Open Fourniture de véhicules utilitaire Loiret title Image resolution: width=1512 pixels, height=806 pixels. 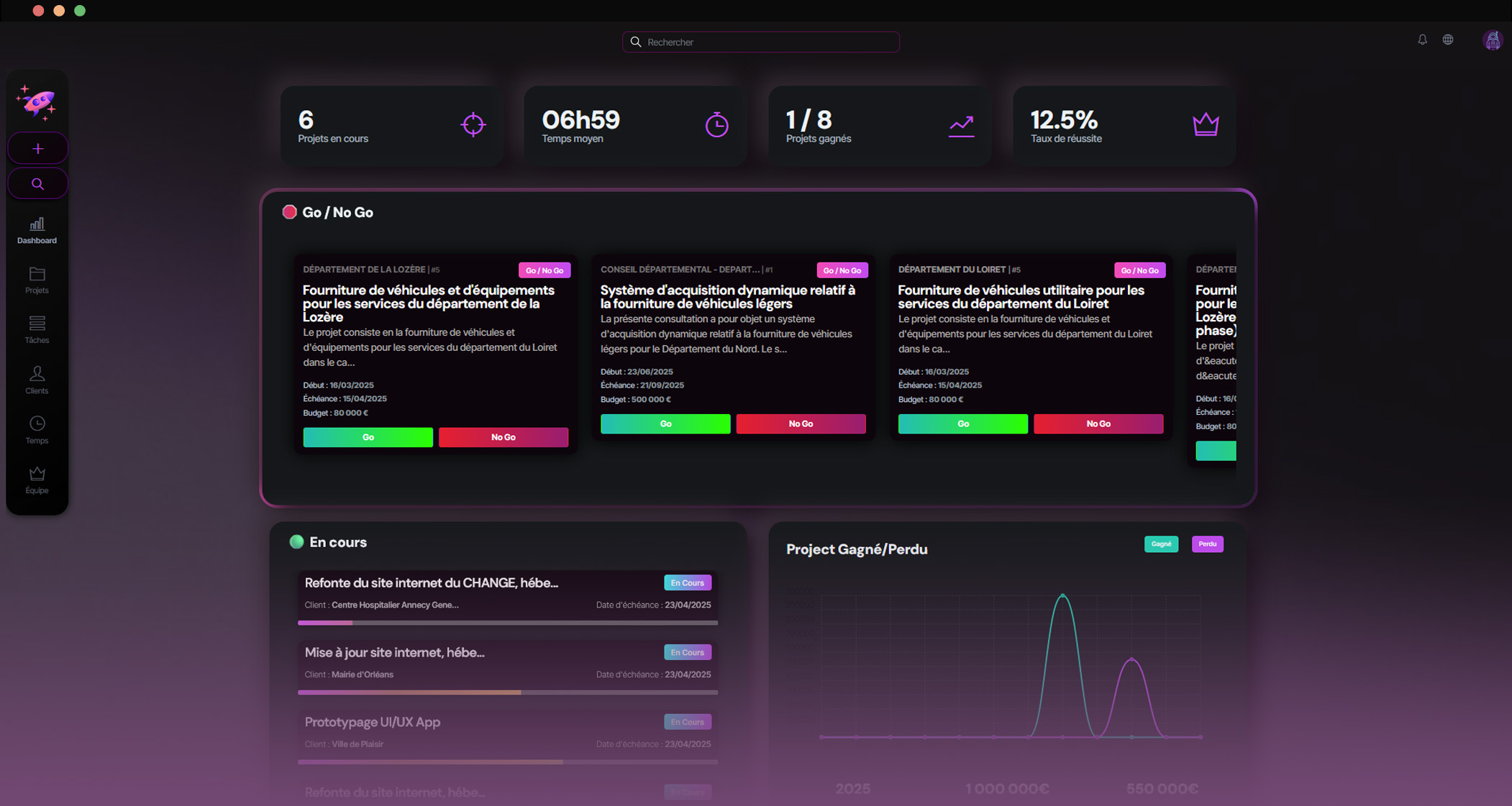pyautogui.click(x=1021, y=297)
